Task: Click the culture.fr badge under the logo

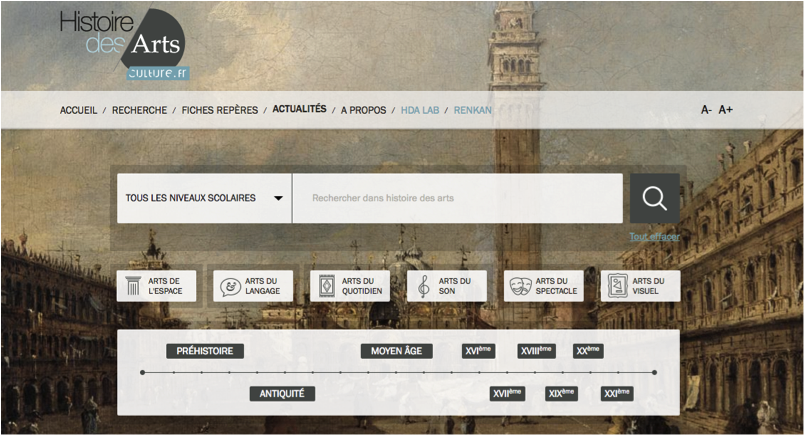Action: 158,73
